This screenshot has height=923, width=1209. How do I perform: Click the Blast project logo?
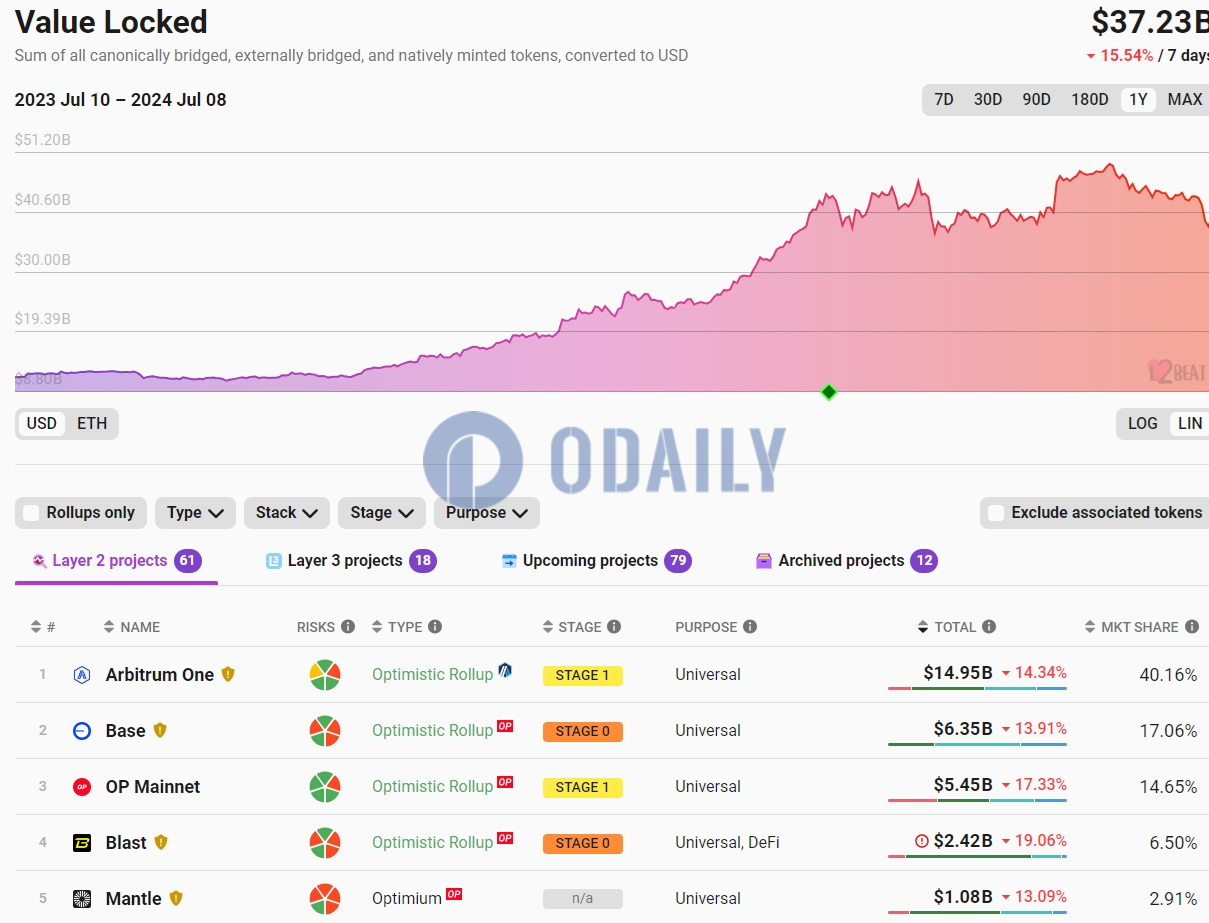82,843
